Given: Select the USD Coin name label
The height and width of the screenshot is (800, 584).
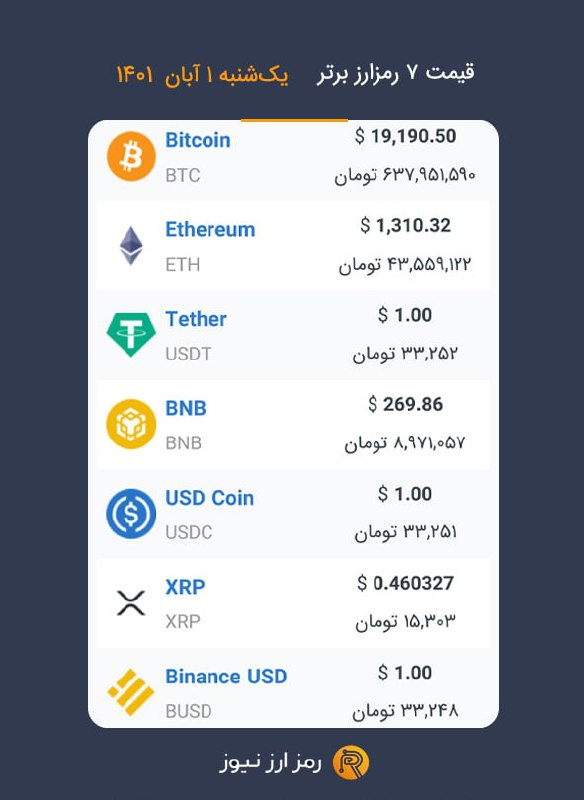Looking at the screenshot, I should pos(210,498).
